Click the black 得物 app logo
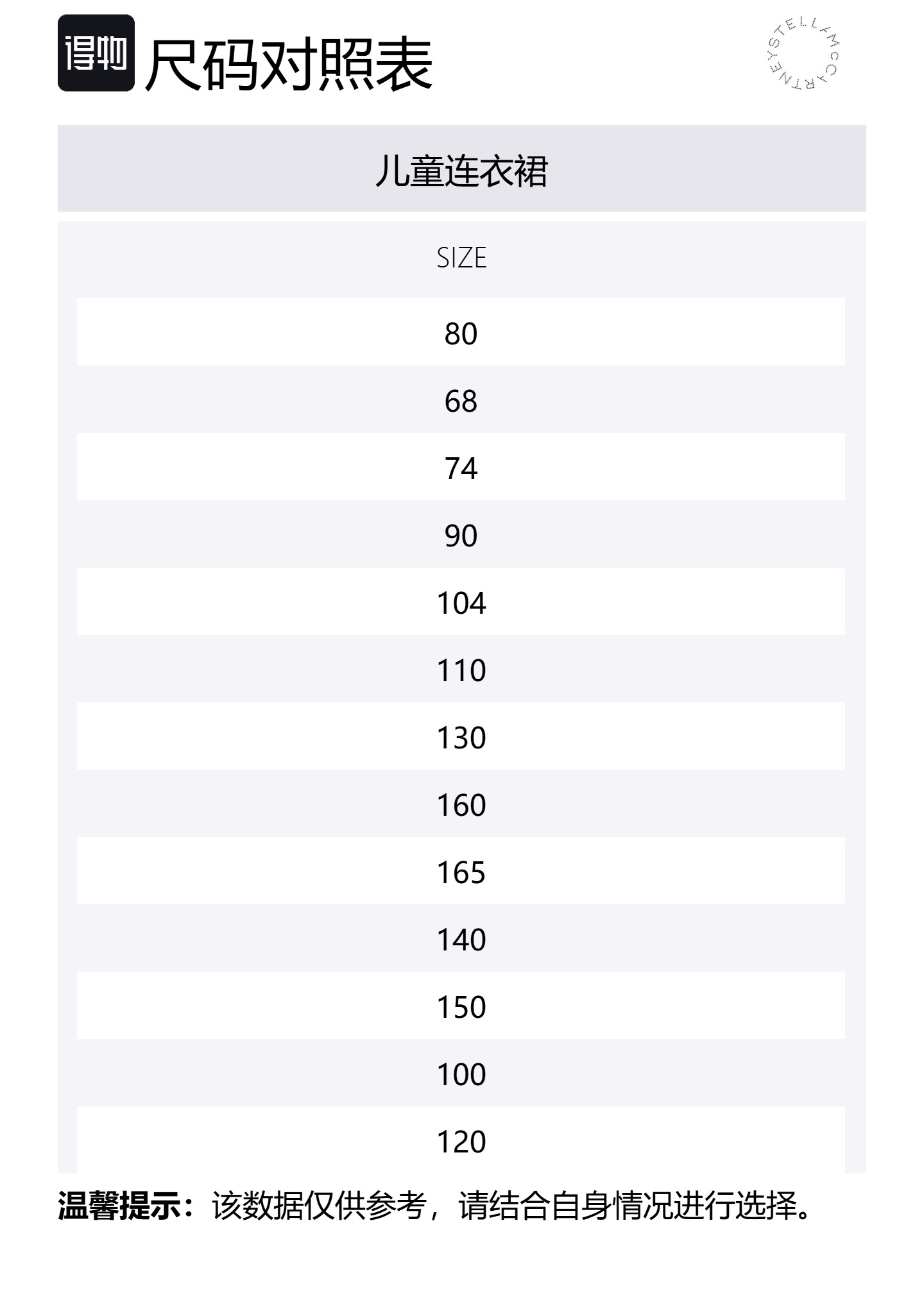Viewport: 924px width, 1316px height. (x=96, y=53)
